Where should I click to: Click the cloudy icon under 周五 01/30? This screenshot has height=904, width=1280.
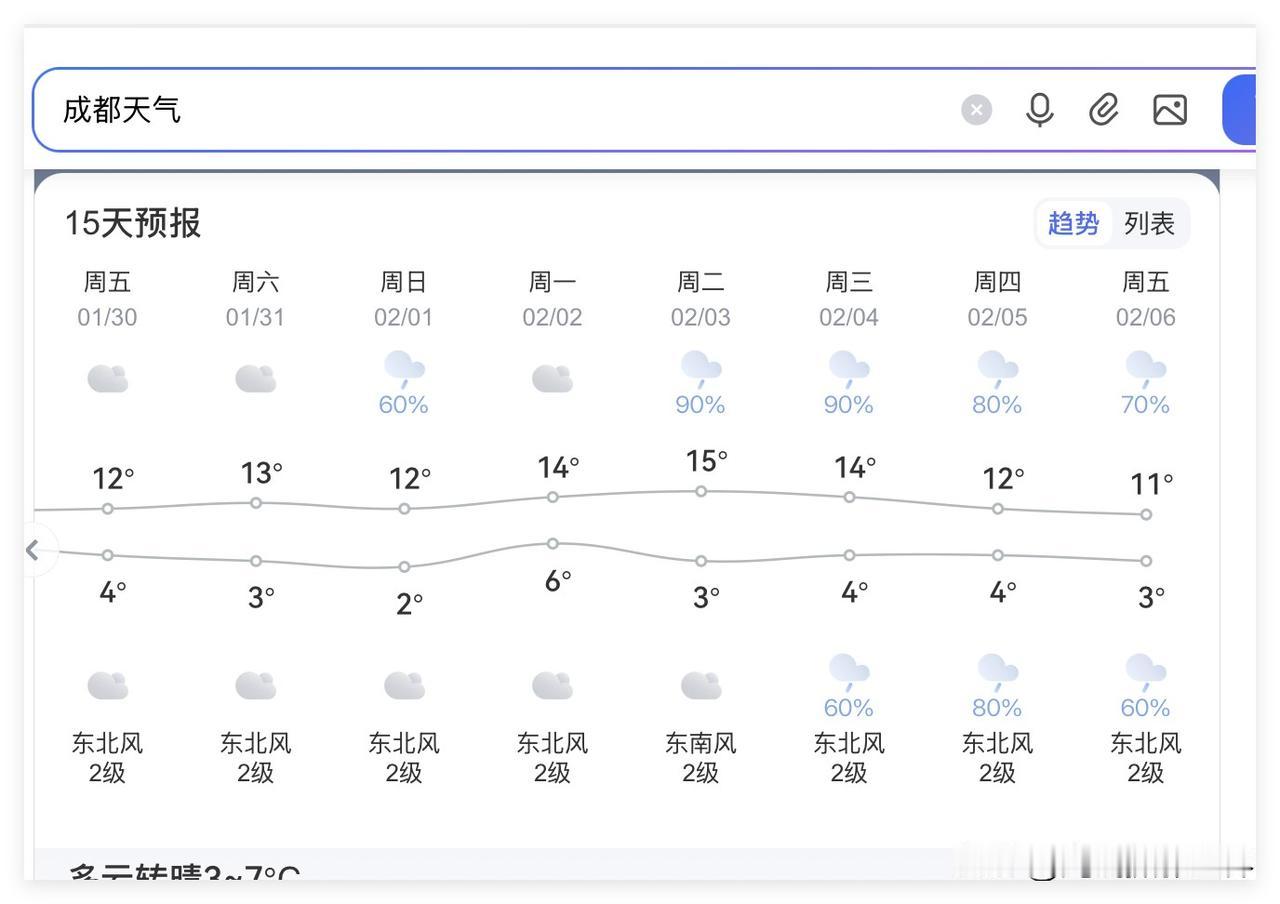(107, 379)
